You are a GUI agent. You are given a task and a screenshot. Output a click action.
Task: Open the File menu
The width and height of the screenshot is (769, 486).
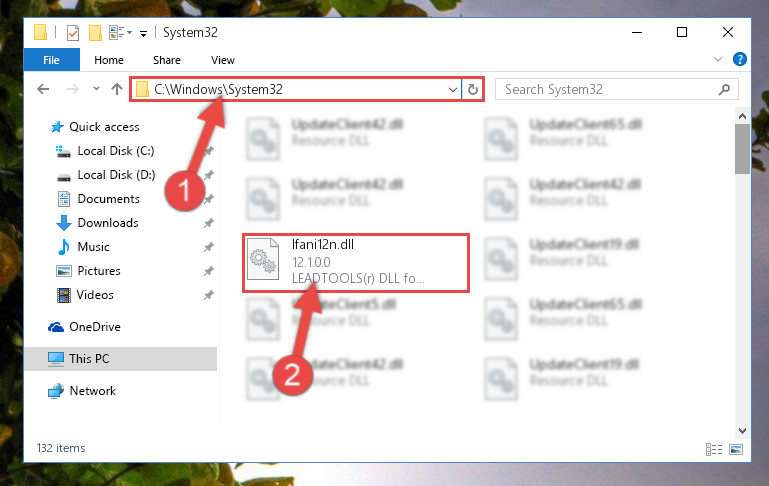[51, 60]
